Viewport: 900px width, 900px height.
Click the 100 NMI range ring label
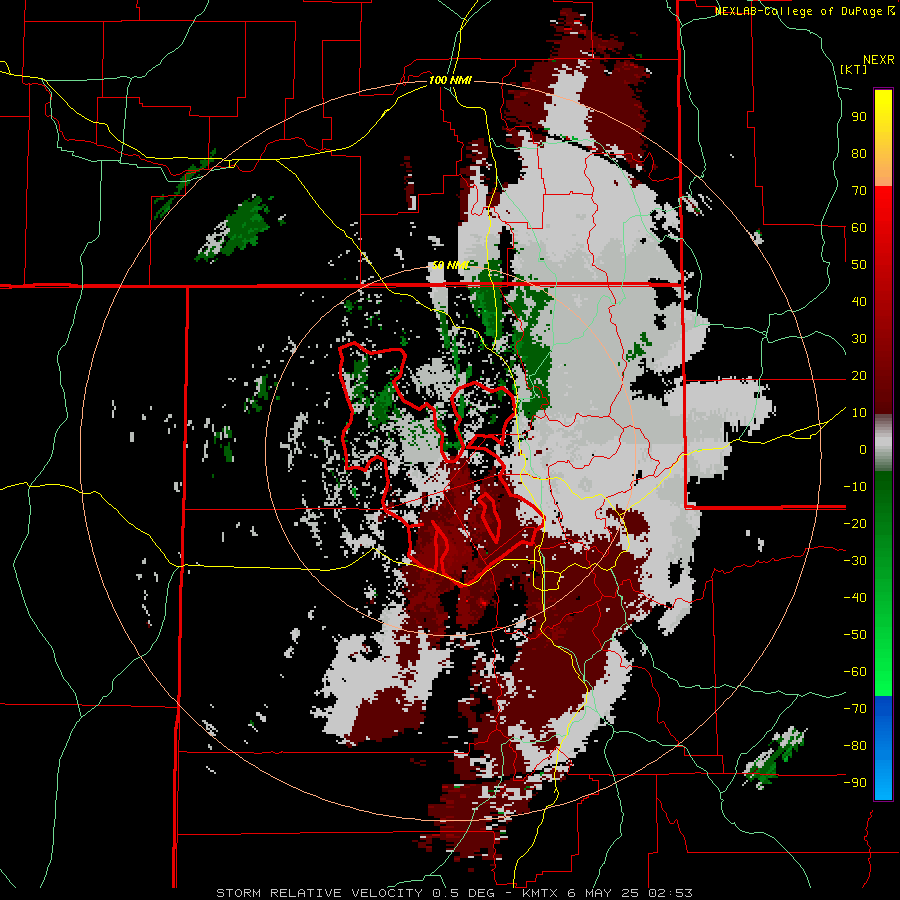click(449, 80)
